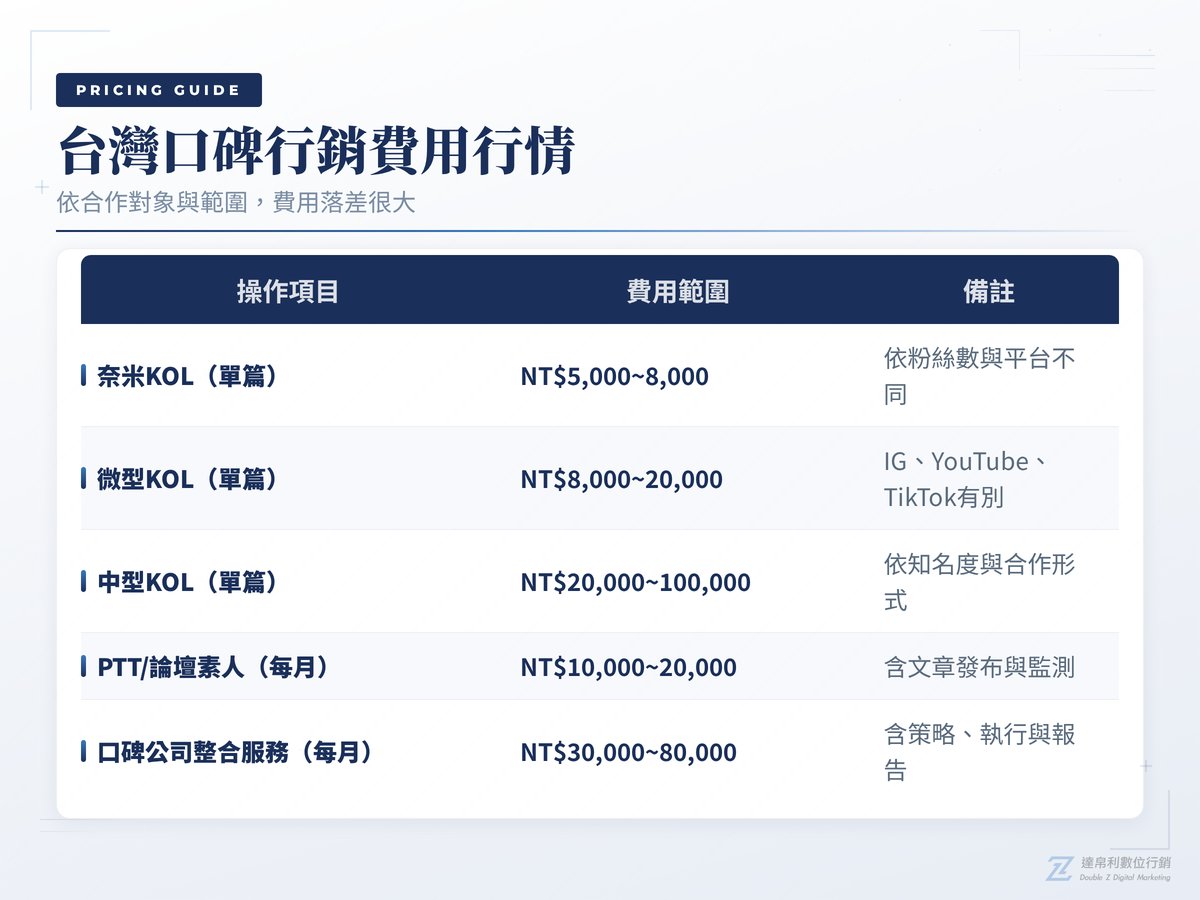Screen dimensions: 1200x900
Task: Select the blue marker beside 中型KOL（單篇）
Action: pos(84,582)
